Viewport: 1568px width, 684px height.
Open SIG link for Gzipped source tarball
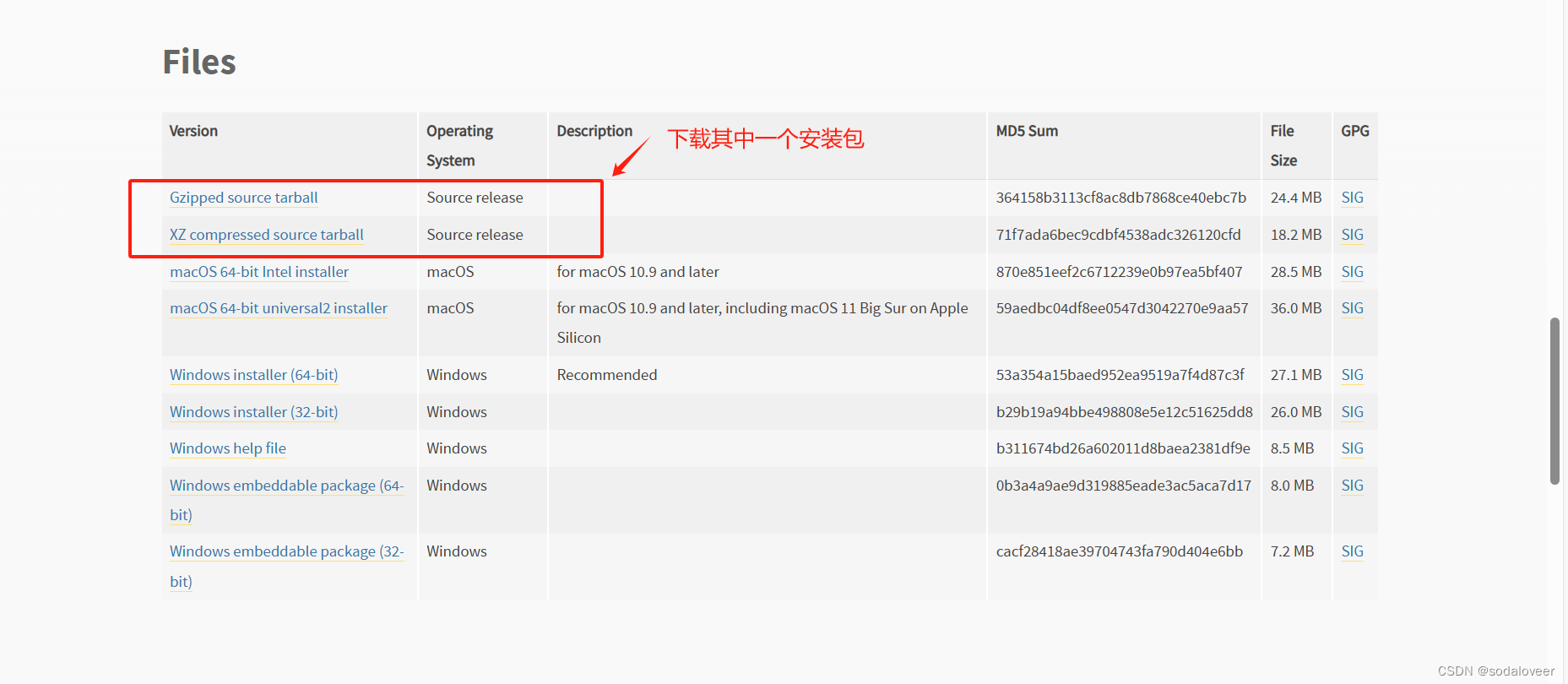pyautogui.click(x=1352, y=198)
